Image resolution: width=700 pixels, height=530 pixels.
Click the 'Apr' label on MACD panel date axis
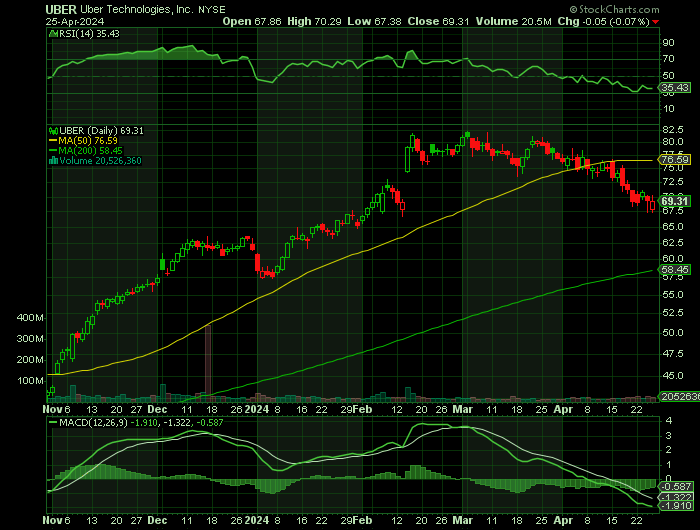tap(563, 521)
